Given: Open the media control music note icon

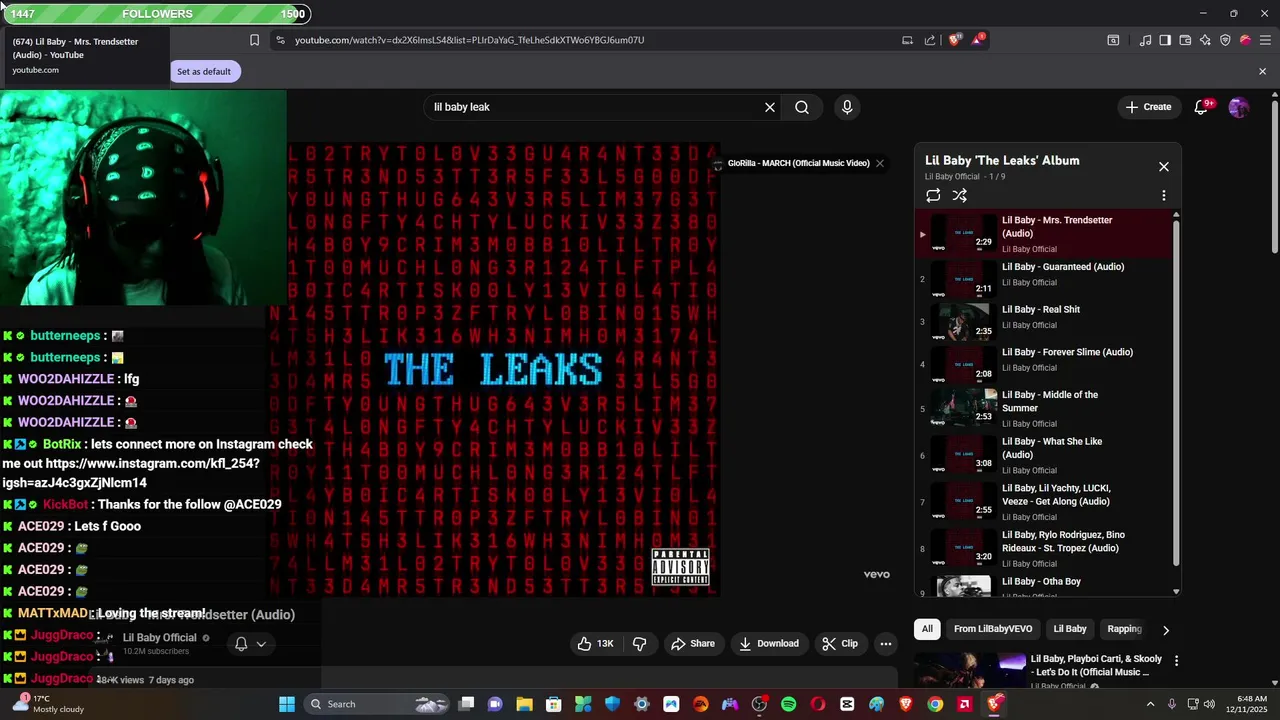Looking at the screenshot, I should click(1145, 40).
